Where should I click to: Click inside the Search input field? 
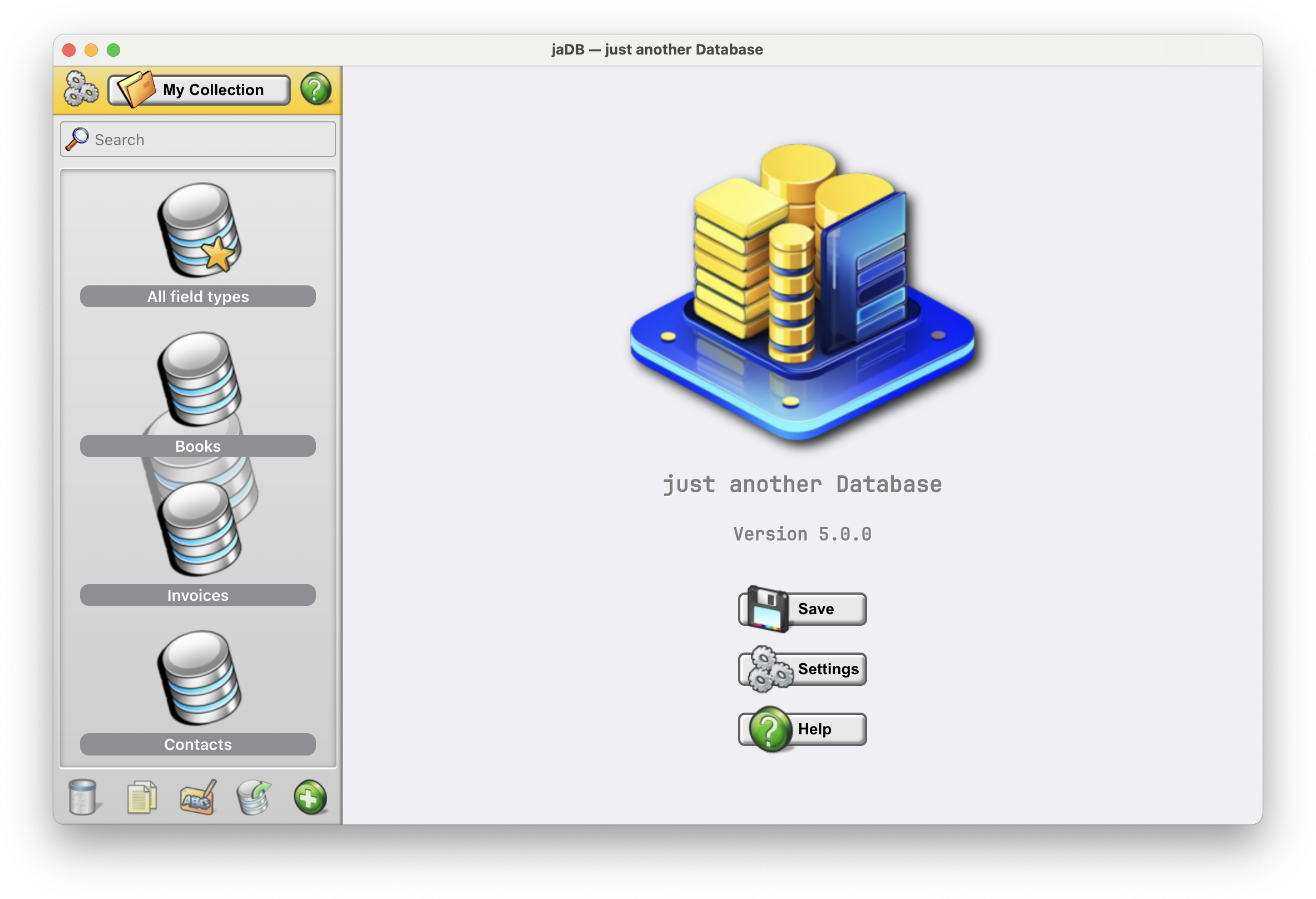click(x=210, y=139)
